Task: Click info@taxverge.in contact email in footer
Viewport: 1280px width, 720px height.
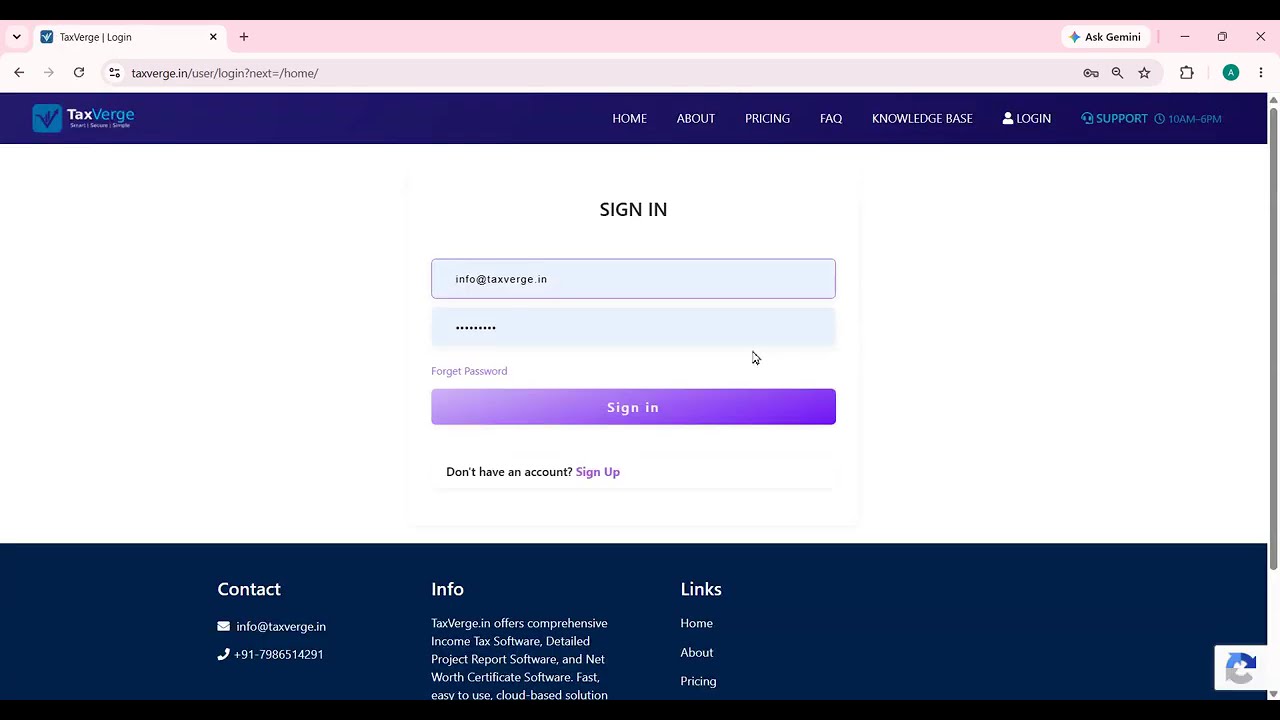Action: coord(281,626)
